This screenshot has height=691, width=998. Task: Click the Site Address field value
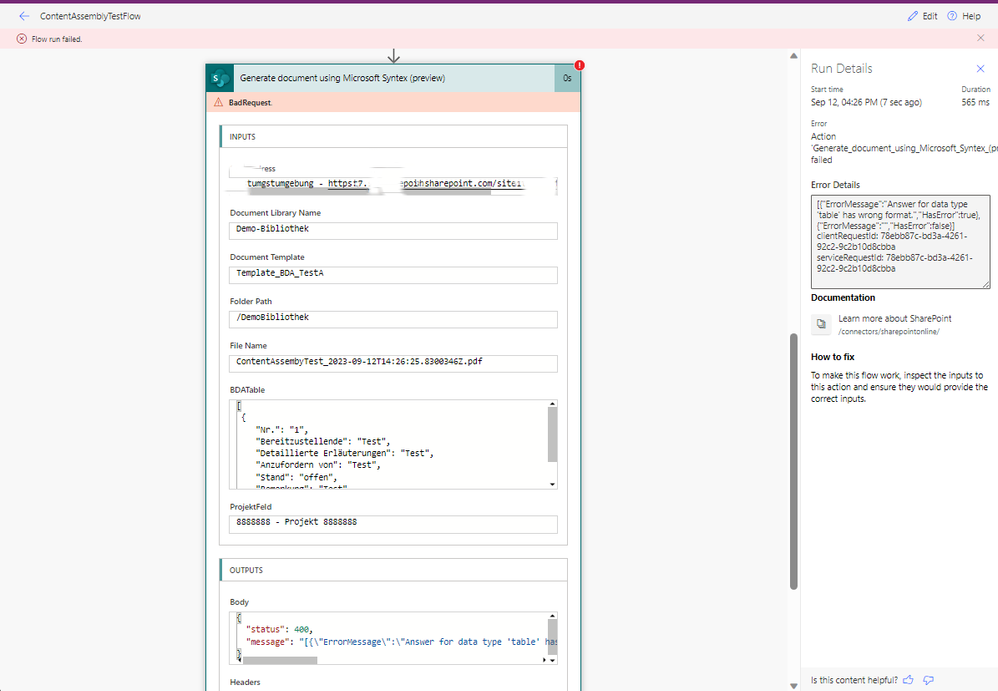pos(393,184)
